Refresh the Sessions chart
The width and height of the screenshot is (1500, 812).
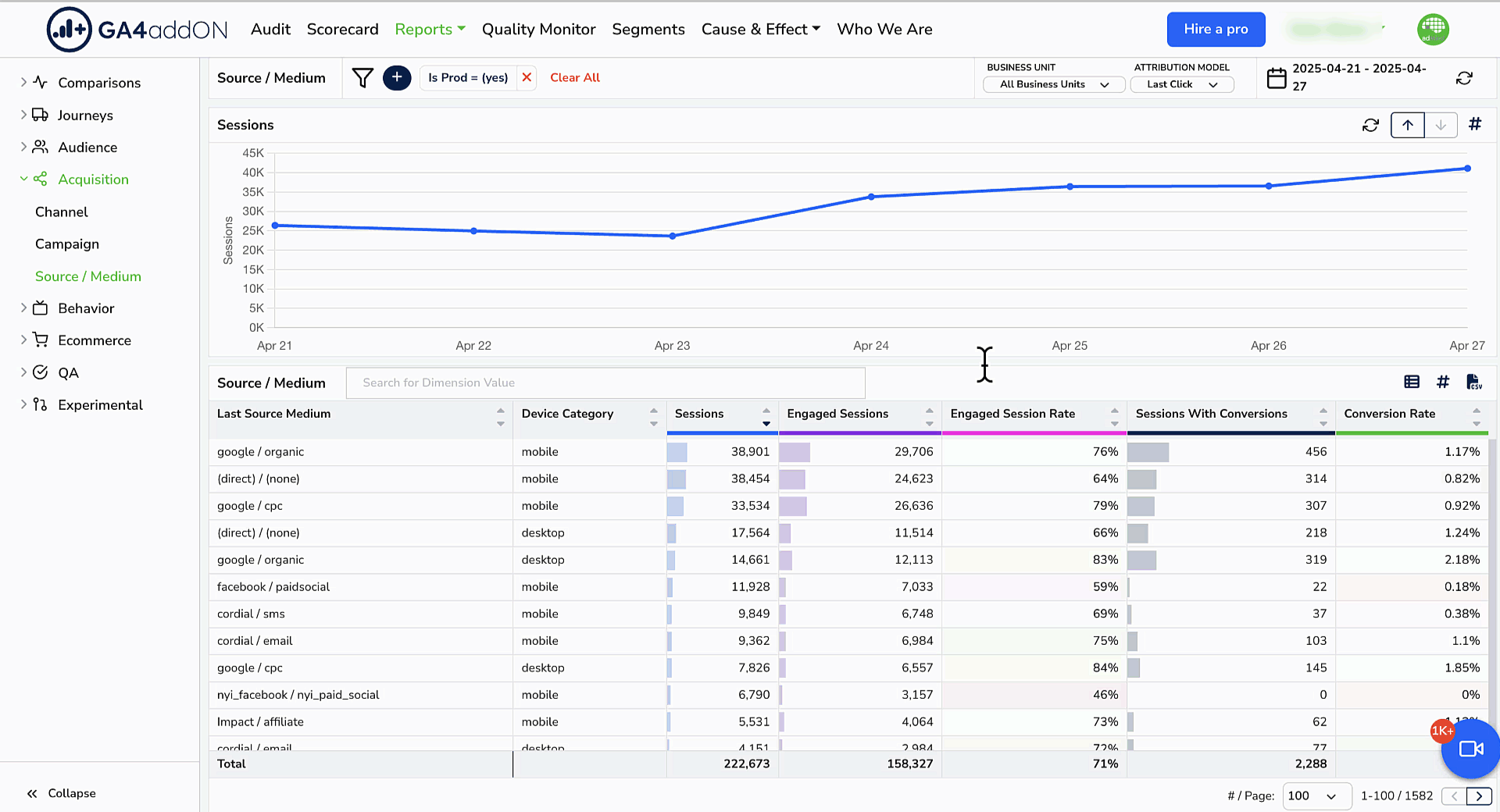click(x=1371, y=124)
